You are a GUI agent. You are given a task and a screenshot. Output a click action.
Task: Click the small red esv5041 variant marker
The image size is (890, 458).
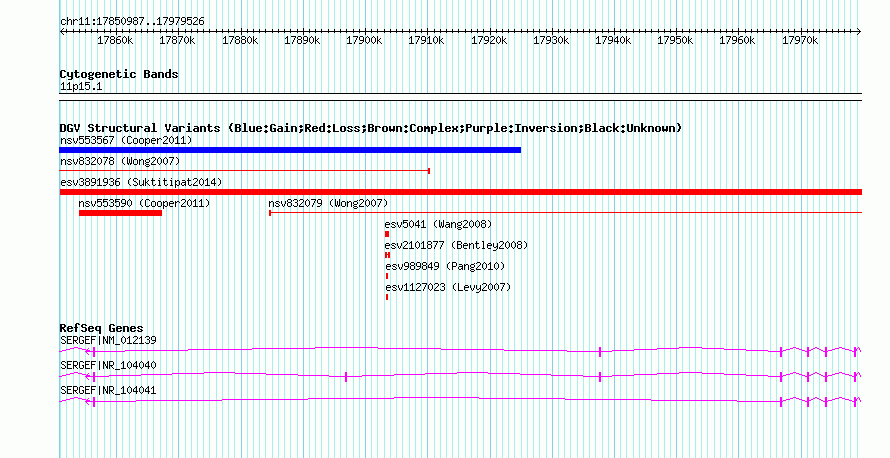(387, 234)
